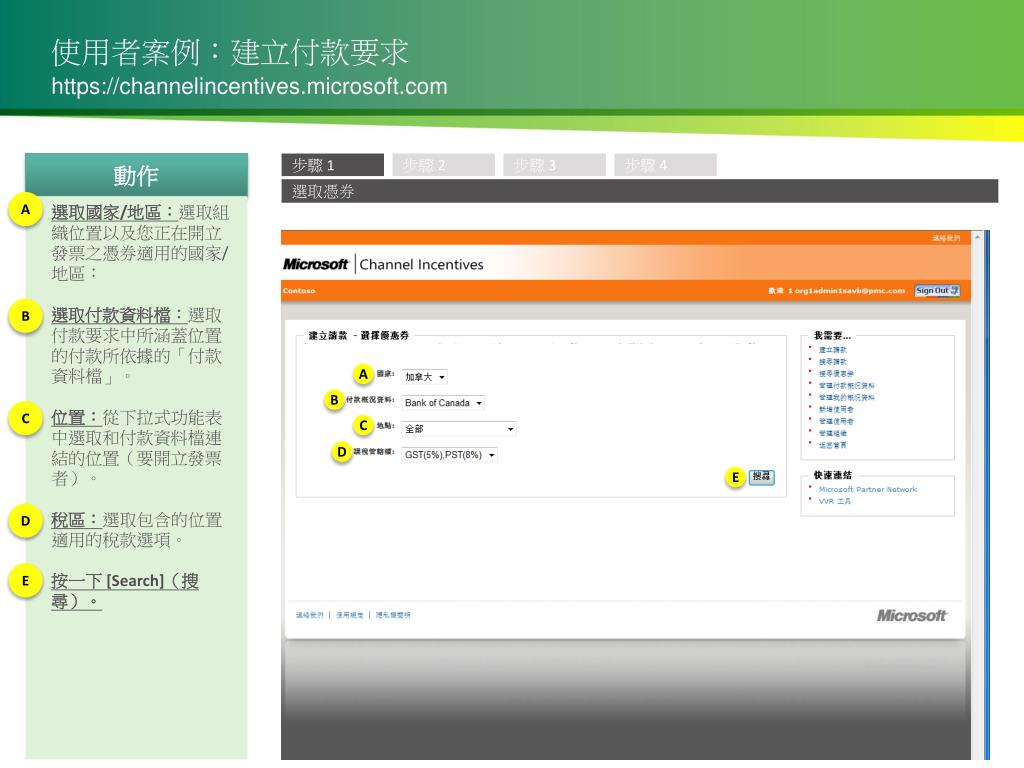Open the Microsoft Partner Network link
1024x768 pixels.
point(868,489)
